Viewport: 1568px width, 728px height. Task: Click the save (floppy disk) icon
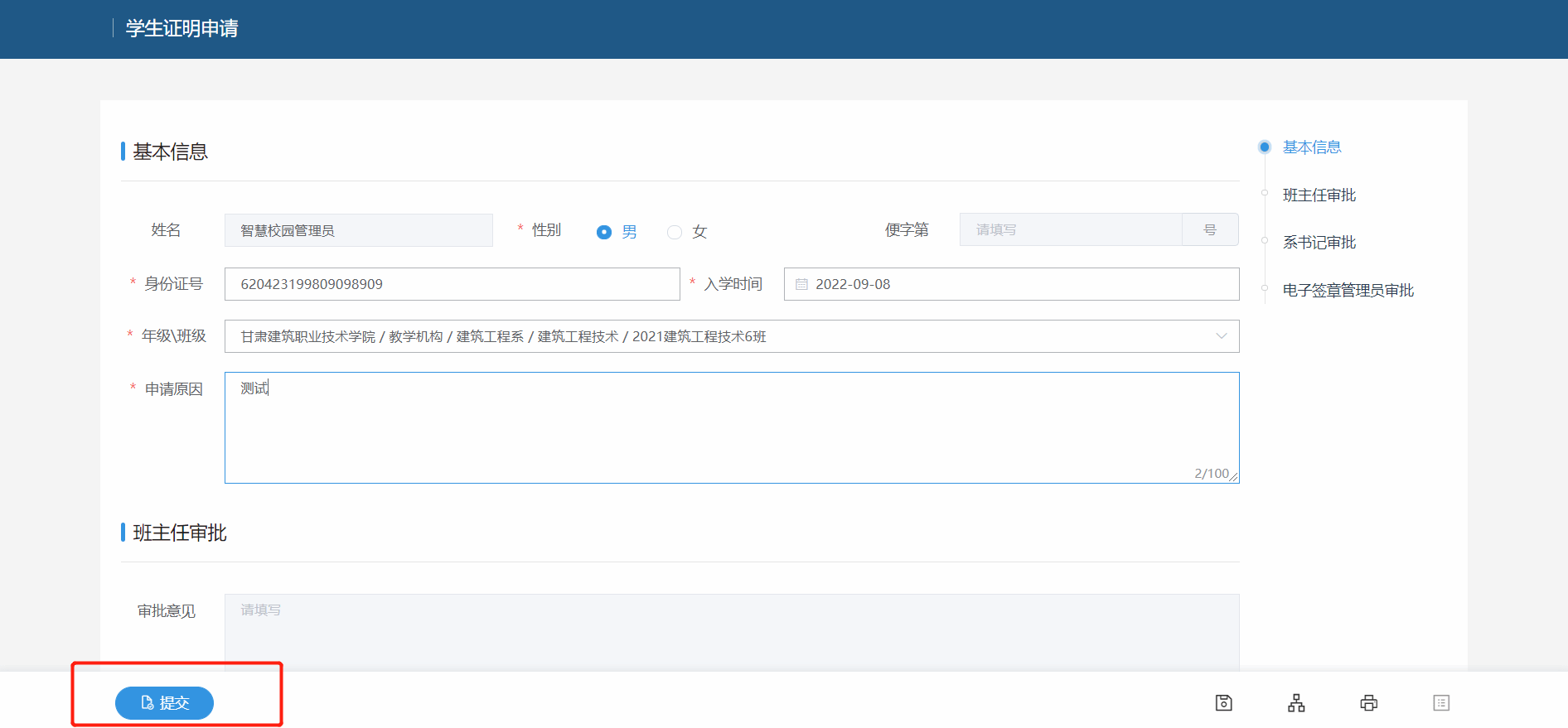(x=1223, y=703)
